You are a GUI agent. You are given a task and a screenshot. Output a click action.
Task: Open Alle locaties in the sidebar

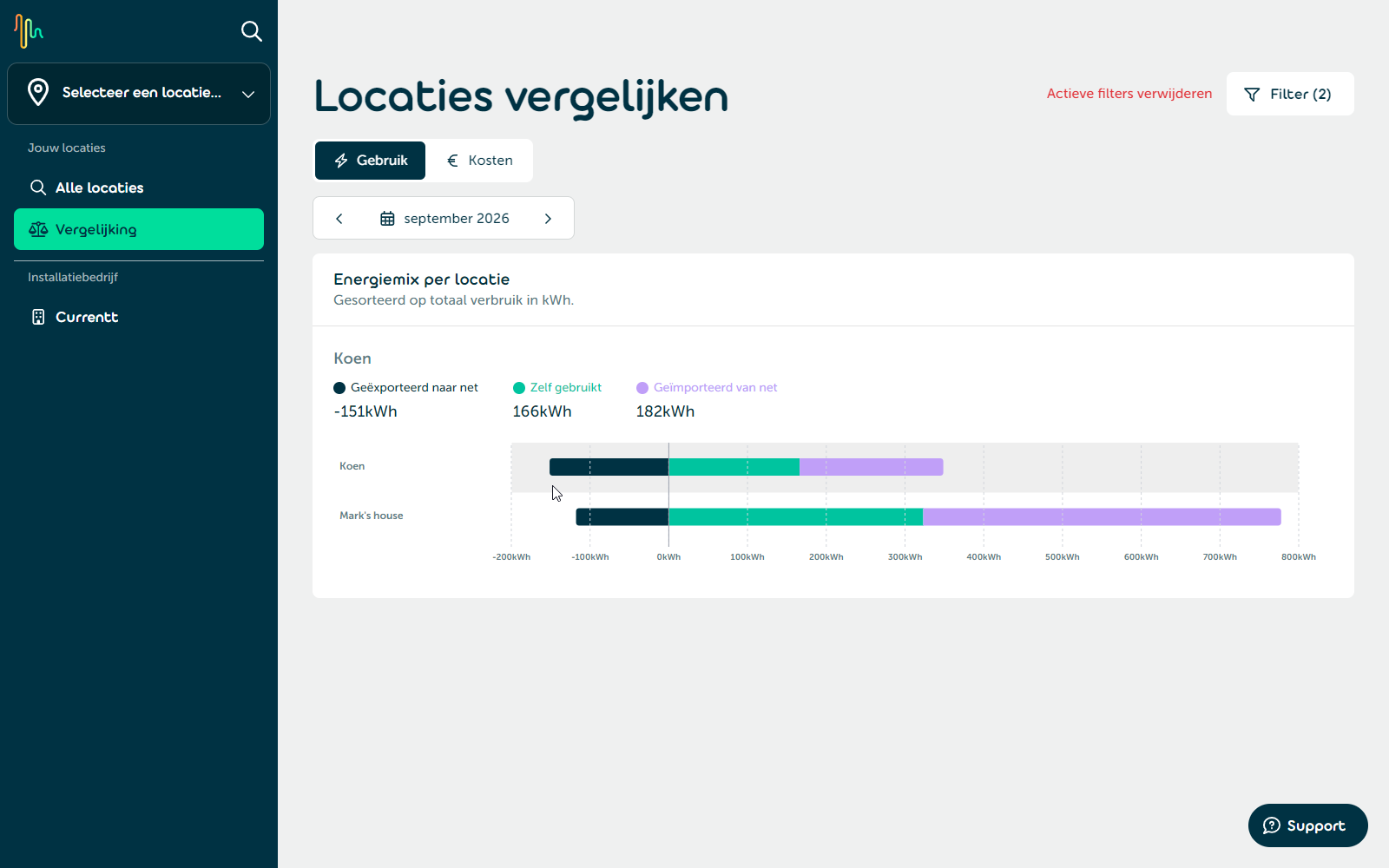tap(139, 187)
